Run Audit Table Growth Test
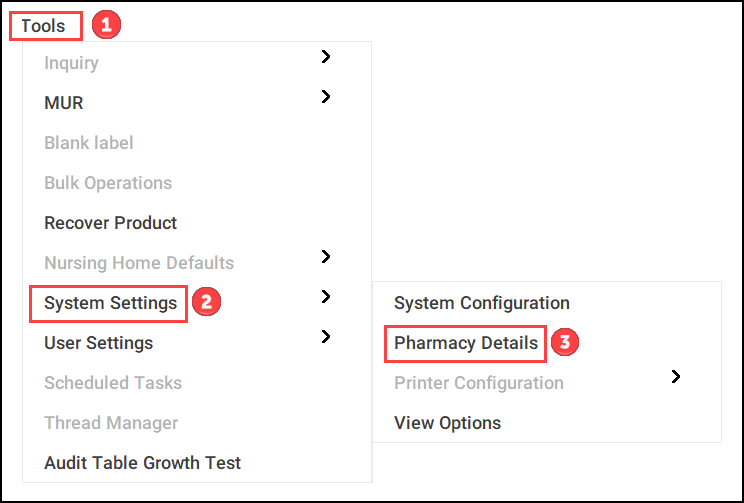This screenshot has width=744, height=503. click(x=142, y=463)
